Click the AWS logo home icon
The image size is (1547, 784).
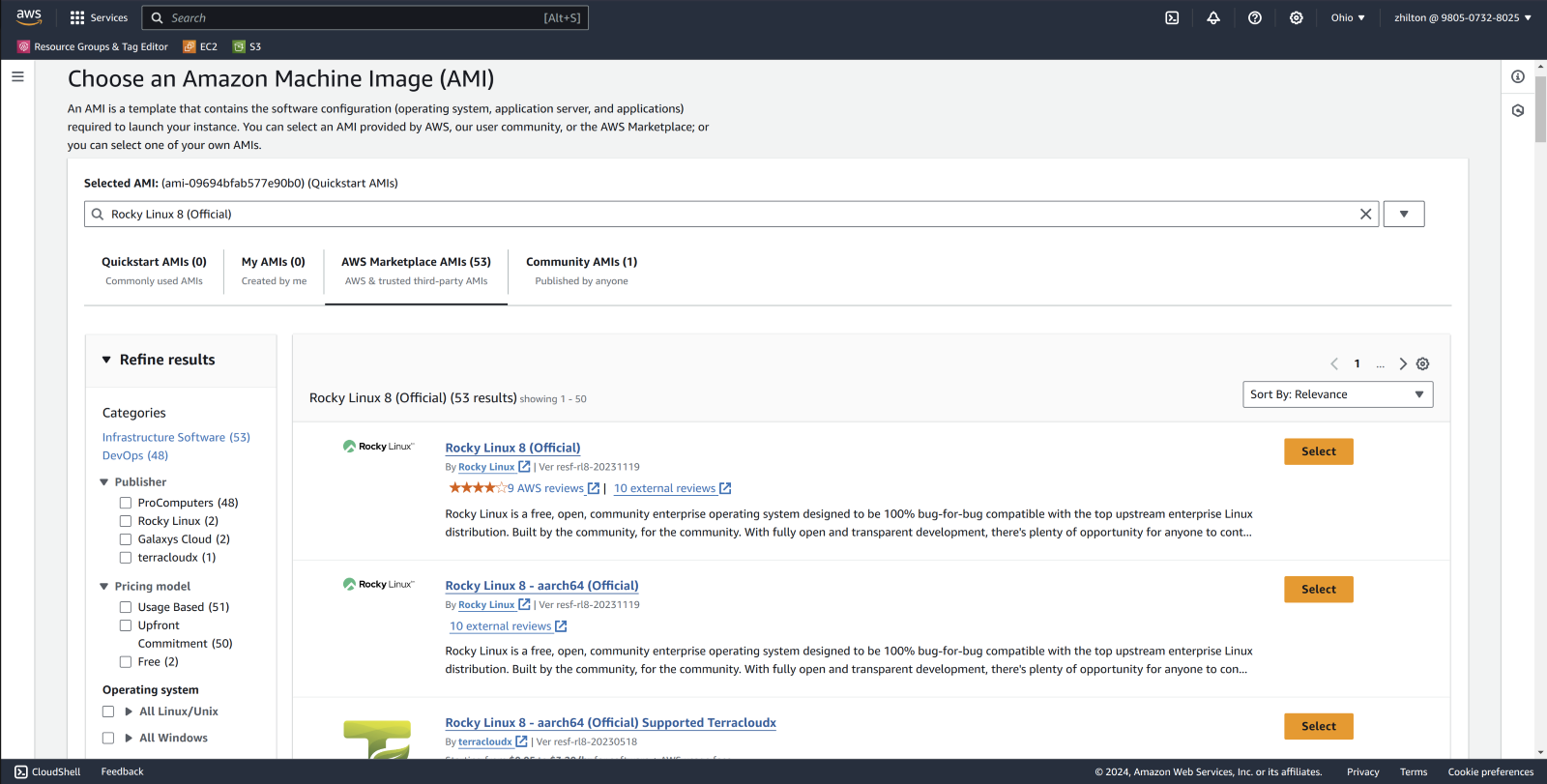click(x=29, y=16)
